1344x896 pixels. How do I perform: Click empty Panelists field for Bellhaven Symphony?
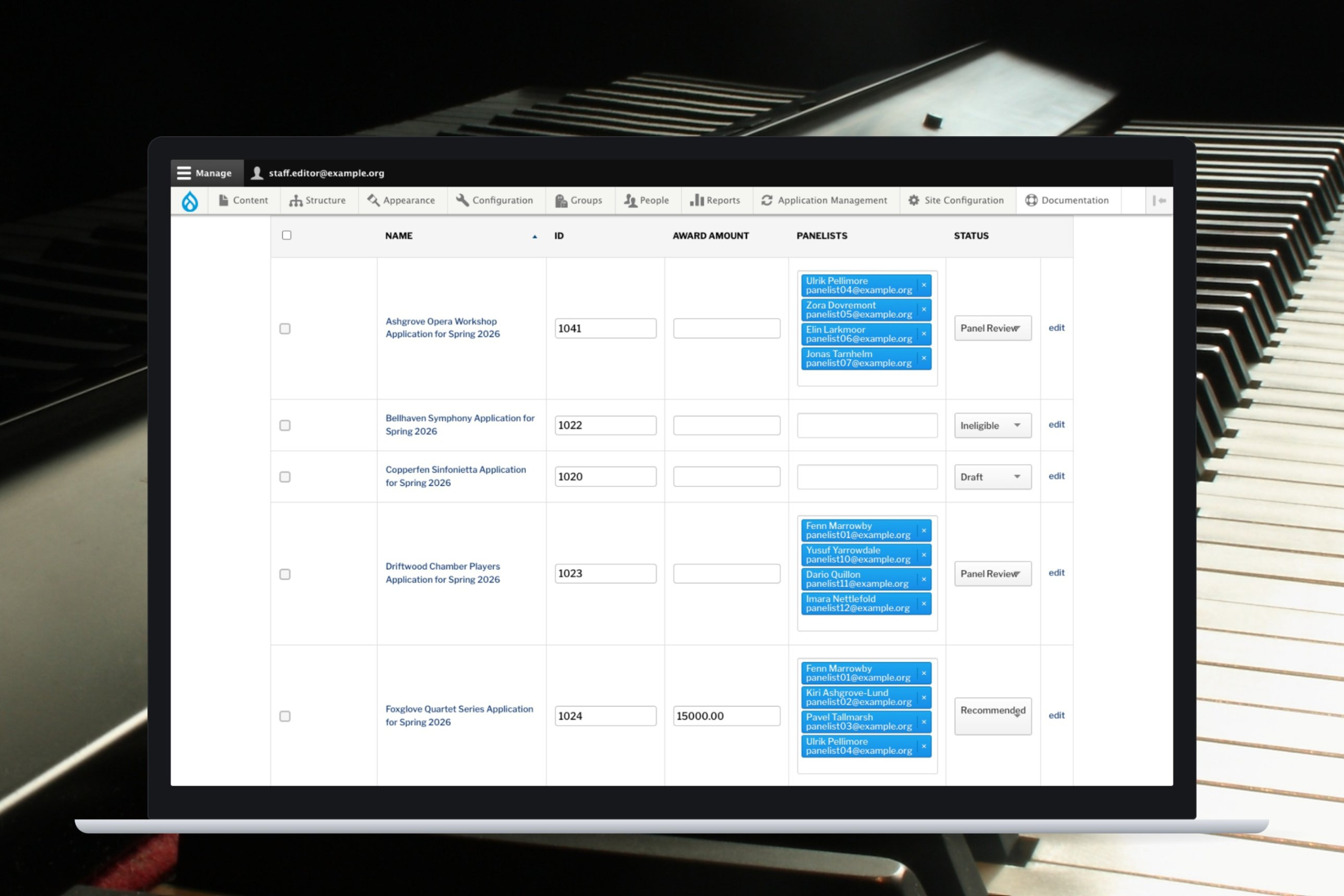coord(867,425)
